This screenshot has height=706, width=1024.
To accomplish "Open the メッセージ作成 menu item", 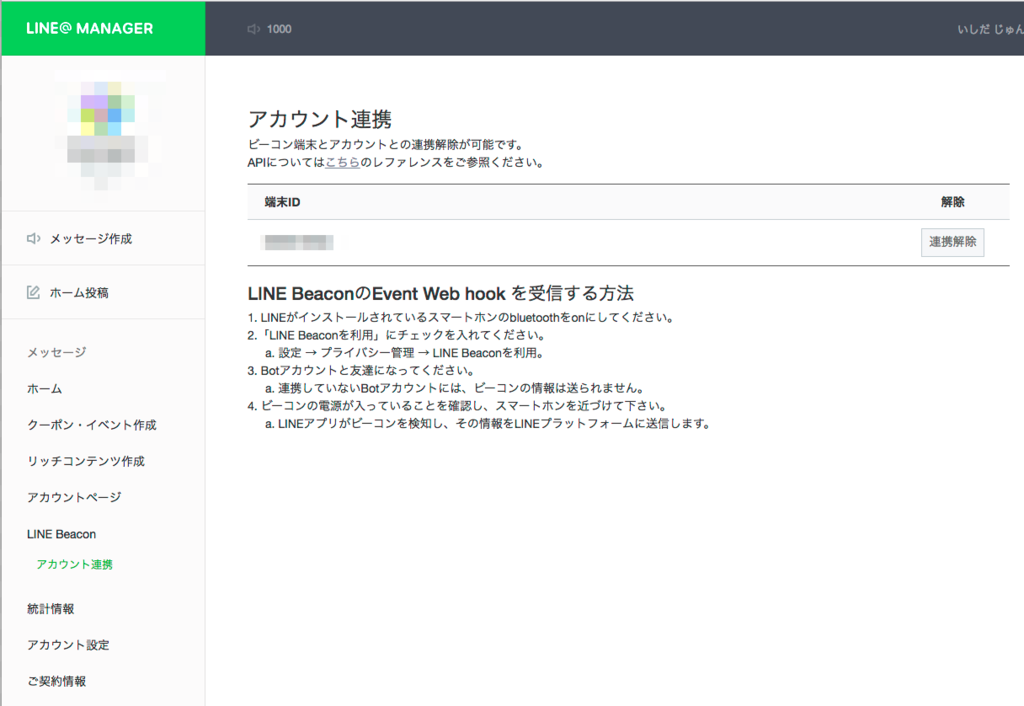I will [x=91, y=239].
